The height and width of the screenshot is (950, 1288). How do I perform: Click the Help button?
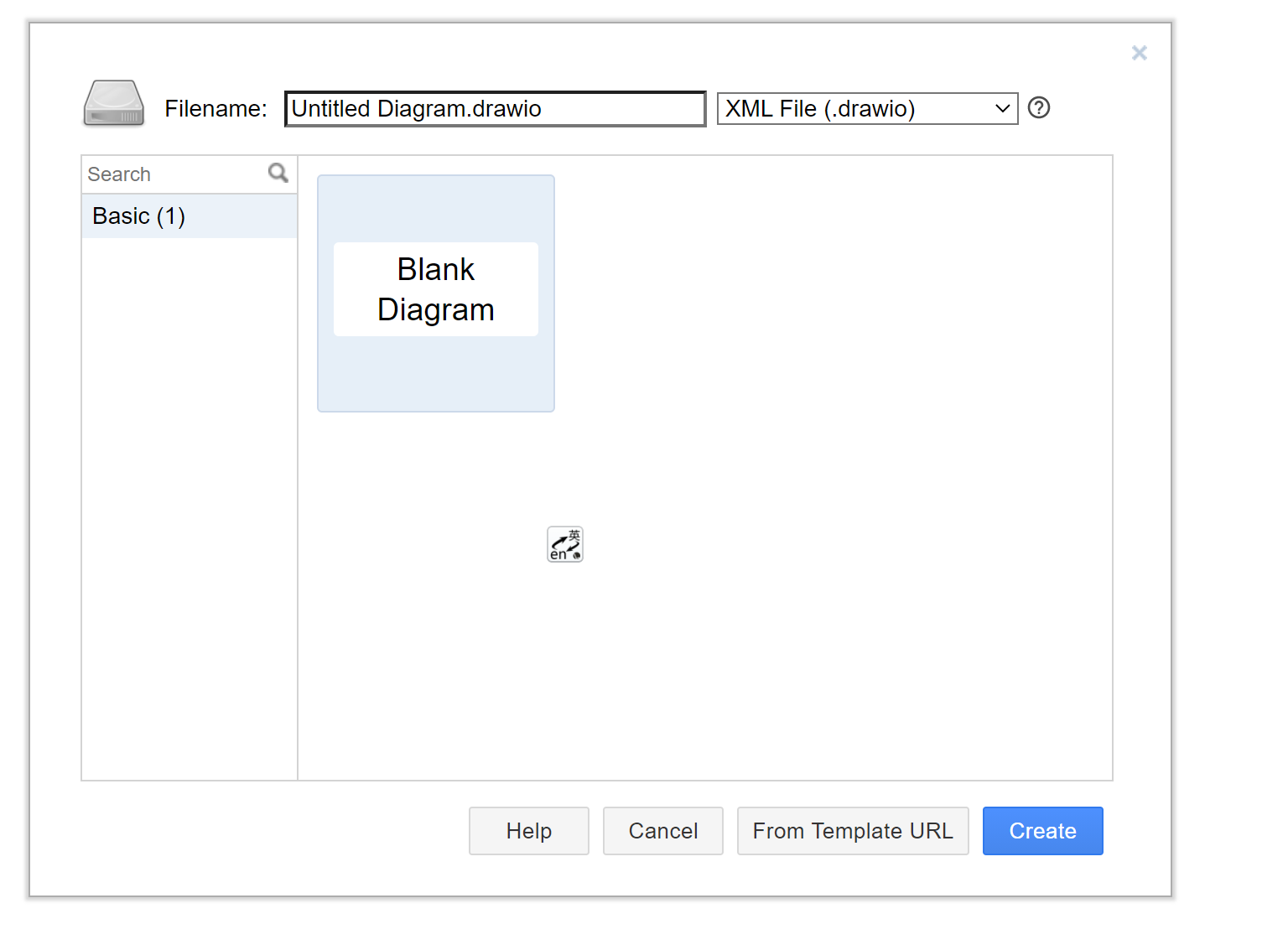(529, 831)
